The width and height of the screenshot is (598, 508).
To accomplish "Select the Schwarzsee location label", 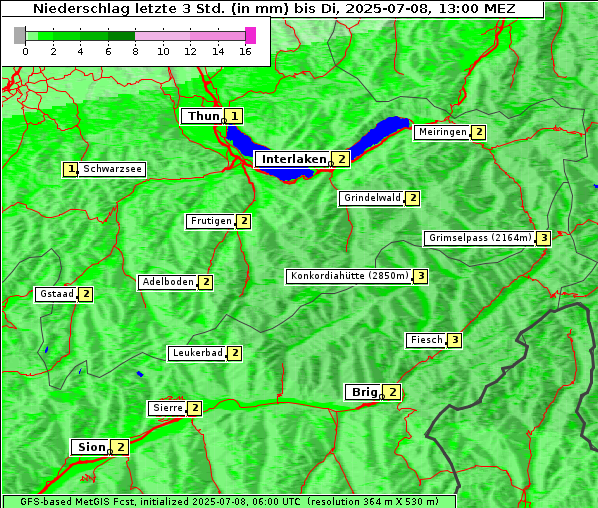I will coord(112,169).
